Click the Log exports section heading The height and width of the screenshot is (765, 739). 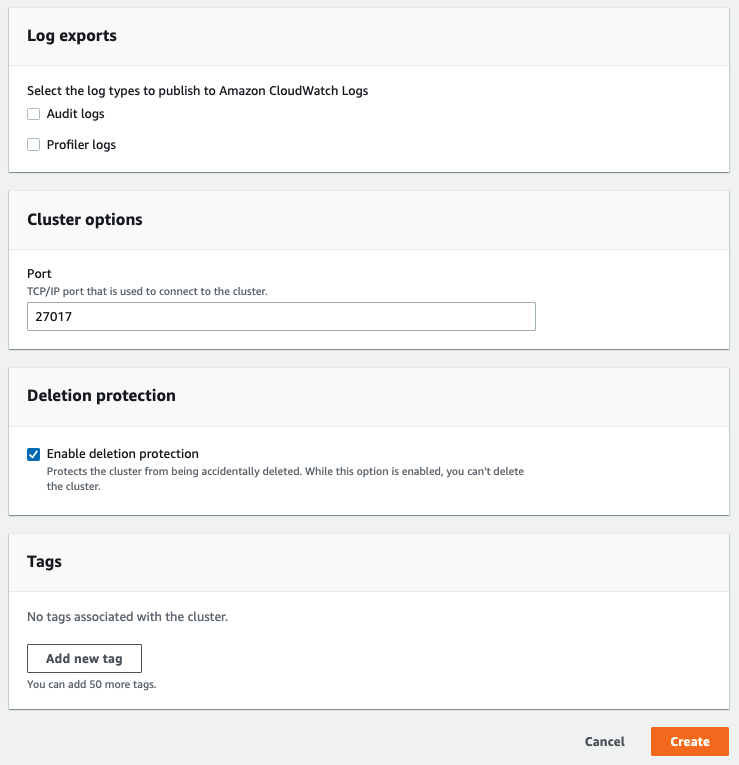pyautogui.click(x=72, y=36)
